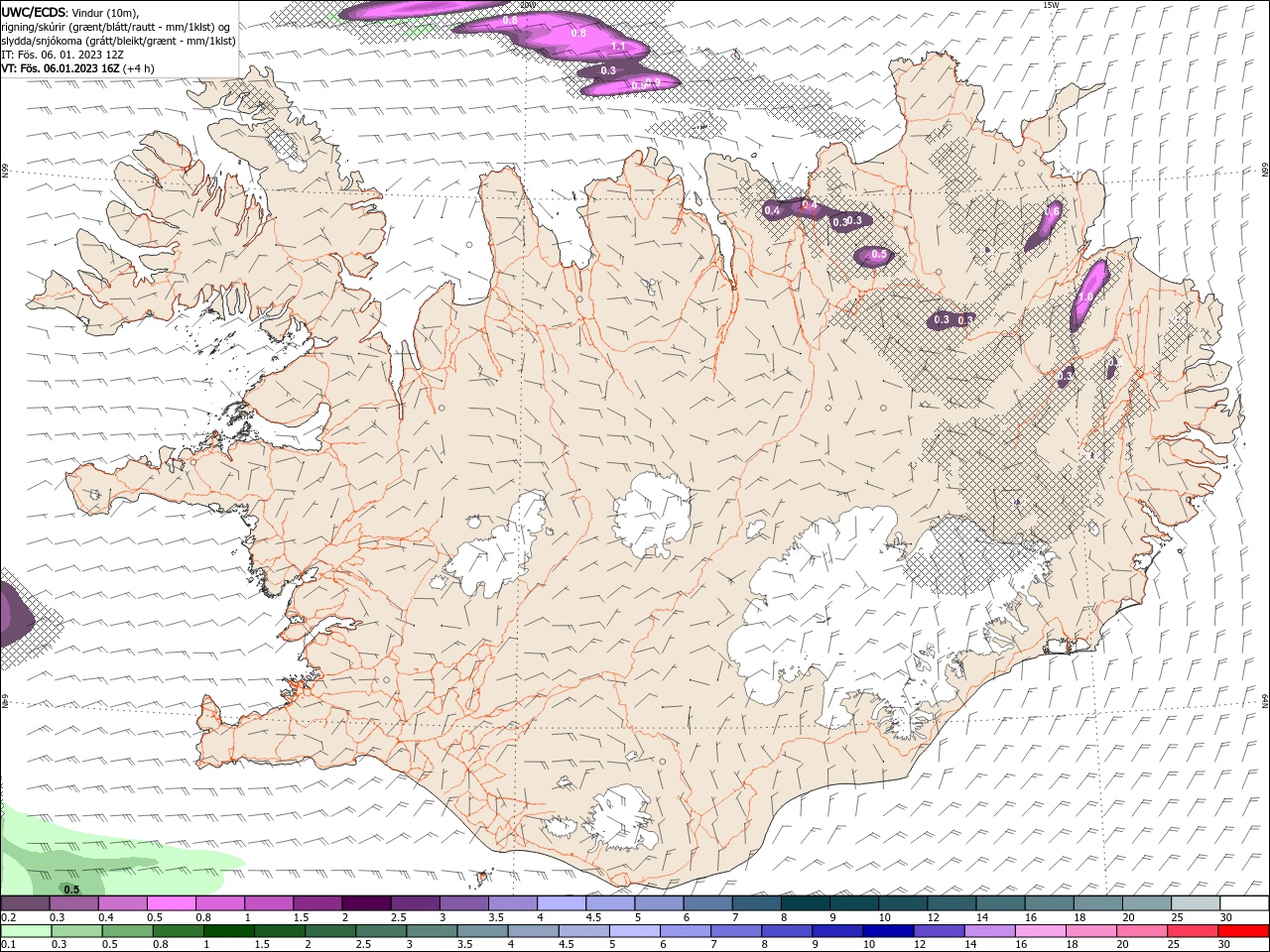The height and width of the screenshot is (952, 1270).
Task: Pick the darkest green 1 swatch in the bottom legend row
Action: coord(228,931)
